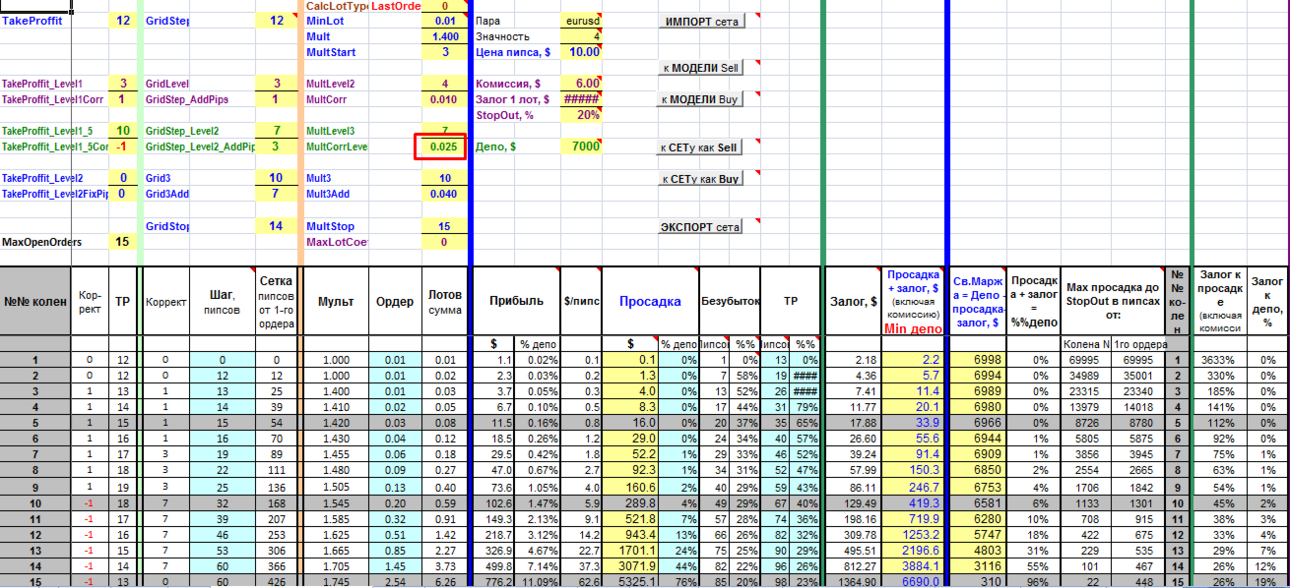Image resolution: width=1290 pixels, height=588 pixels.
Task: Select the TakeProffit value cell
Action: coord(122,20)
